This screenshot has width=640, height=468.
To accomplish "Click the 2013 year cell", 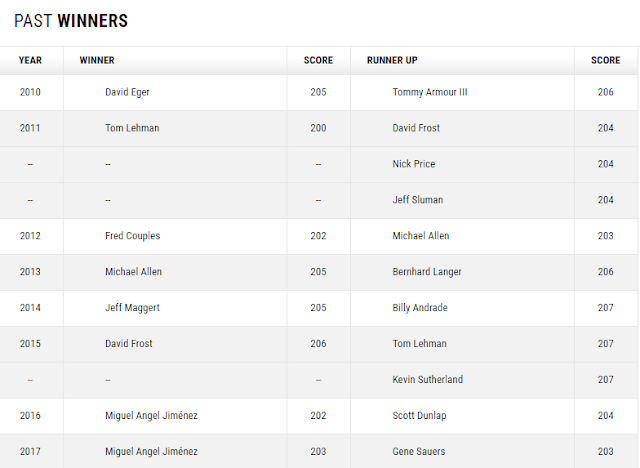I will 30,272.
